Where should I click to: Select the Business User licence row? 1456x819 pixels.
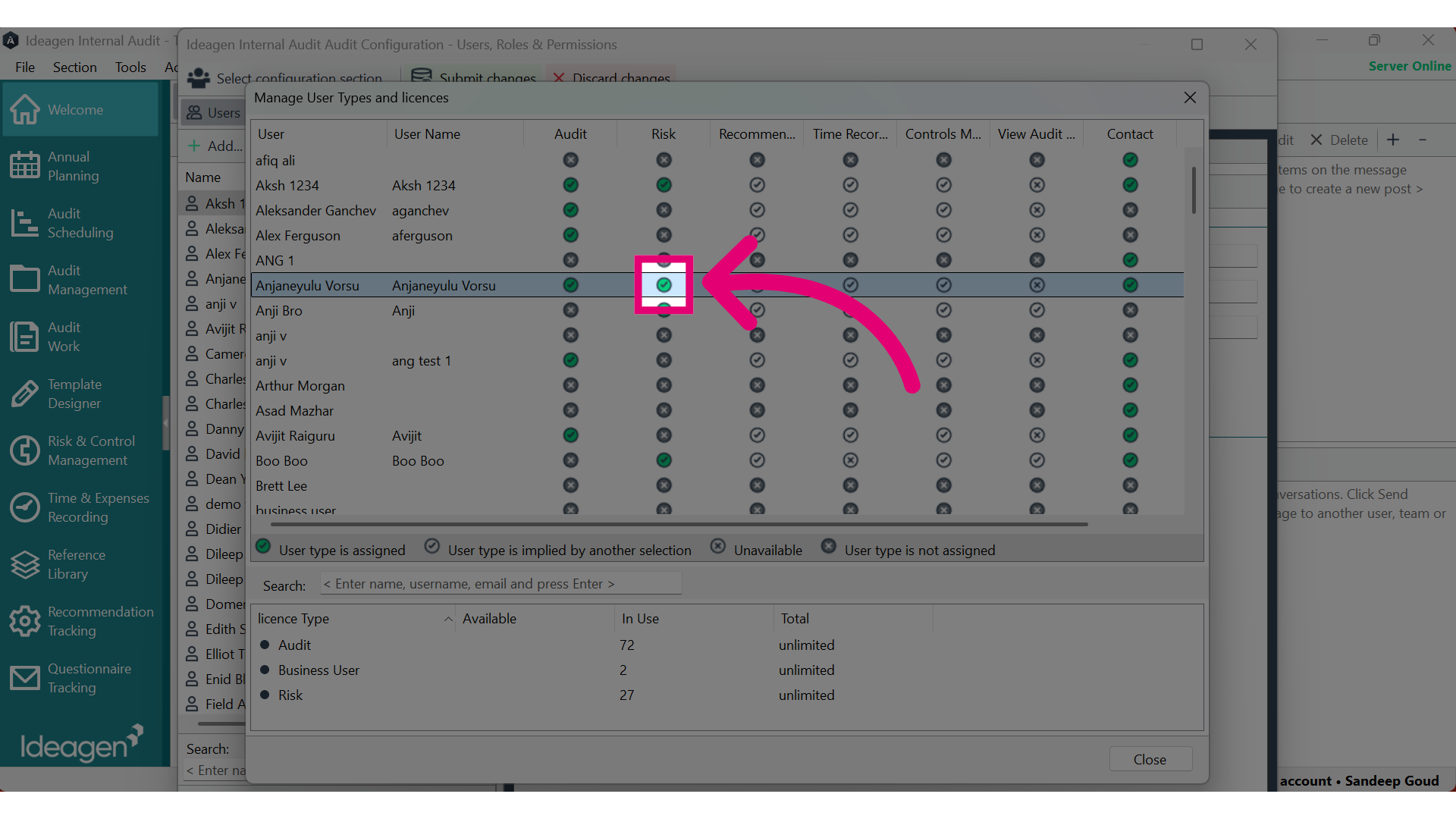pos(726,670)
